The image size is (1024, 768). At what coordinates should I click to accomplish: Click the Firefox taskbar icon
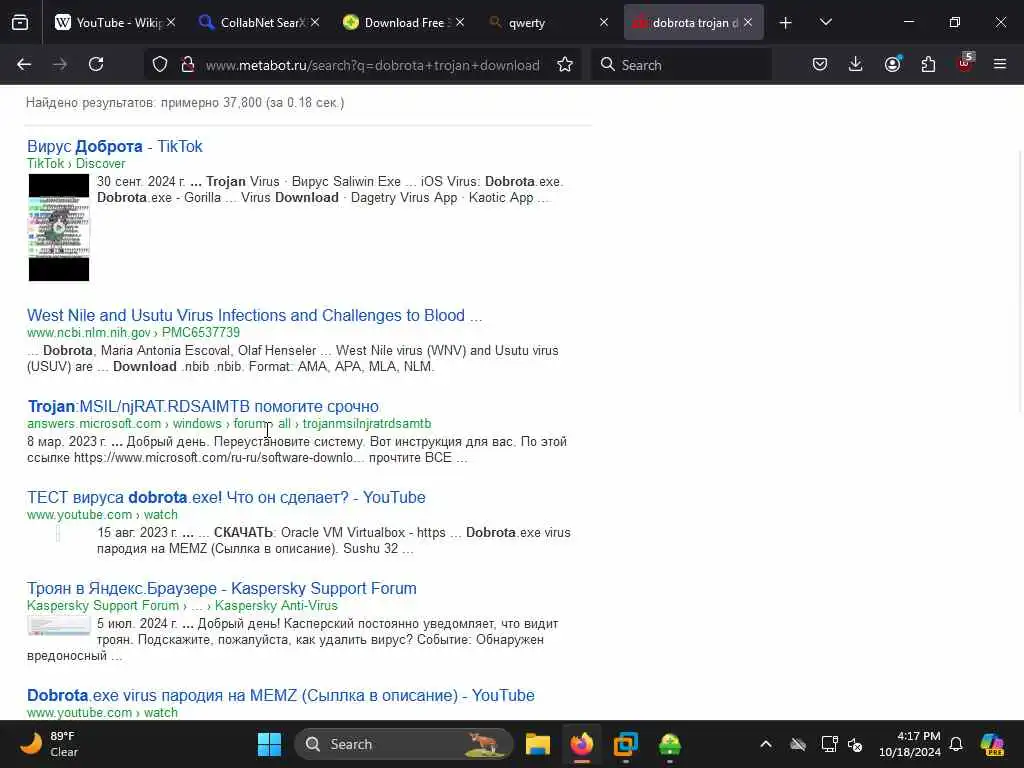[x=581, y=744]
